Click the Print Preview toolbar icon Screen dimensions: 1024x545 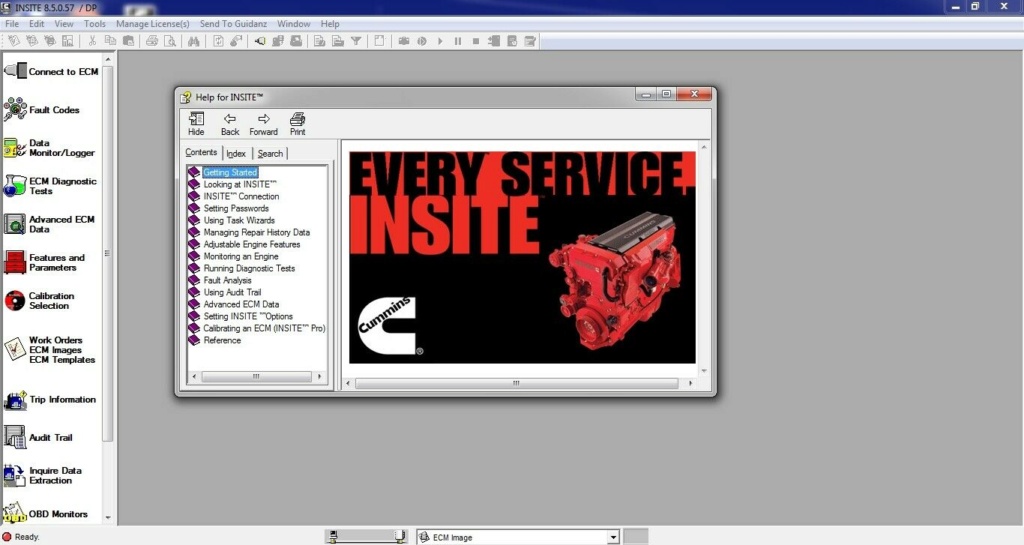[170, 41]
